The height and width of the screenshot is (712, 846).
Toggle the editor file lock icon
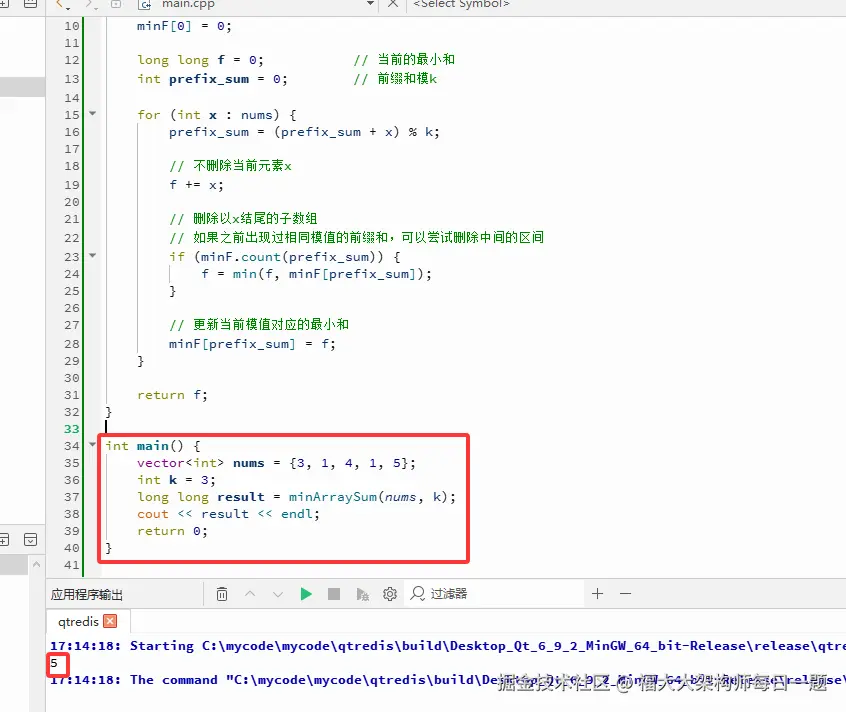[115, 4]
